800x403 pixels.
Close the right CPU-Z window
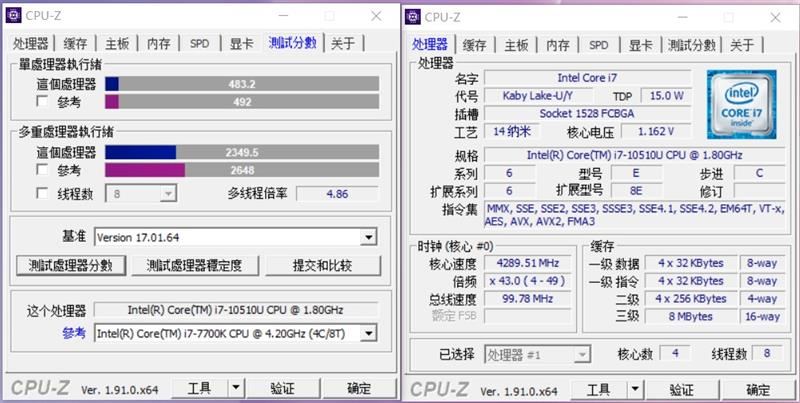(x=776, y=17)
